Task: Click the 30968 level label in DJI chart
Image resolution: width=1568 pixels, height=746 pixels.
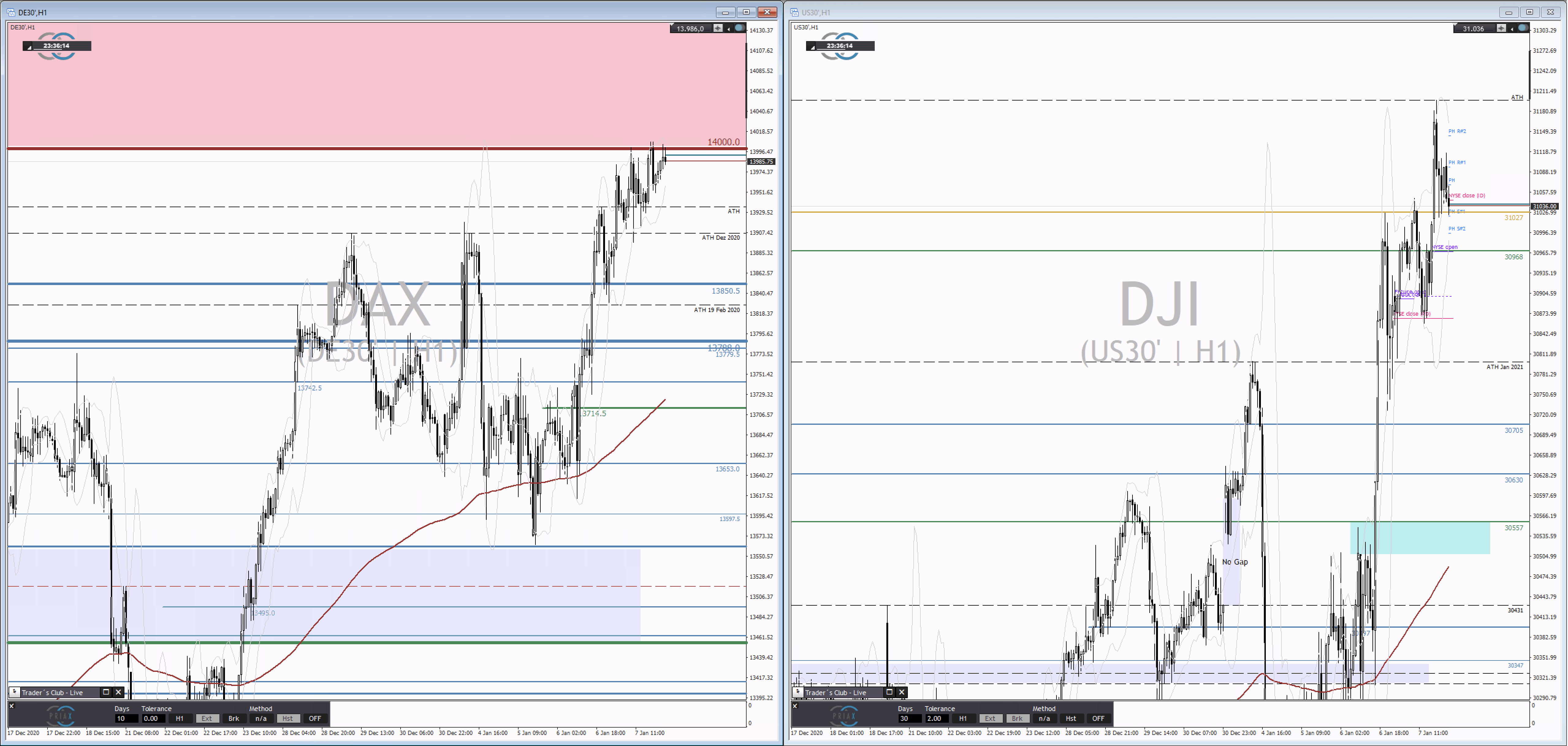Action: [1514, 257]
